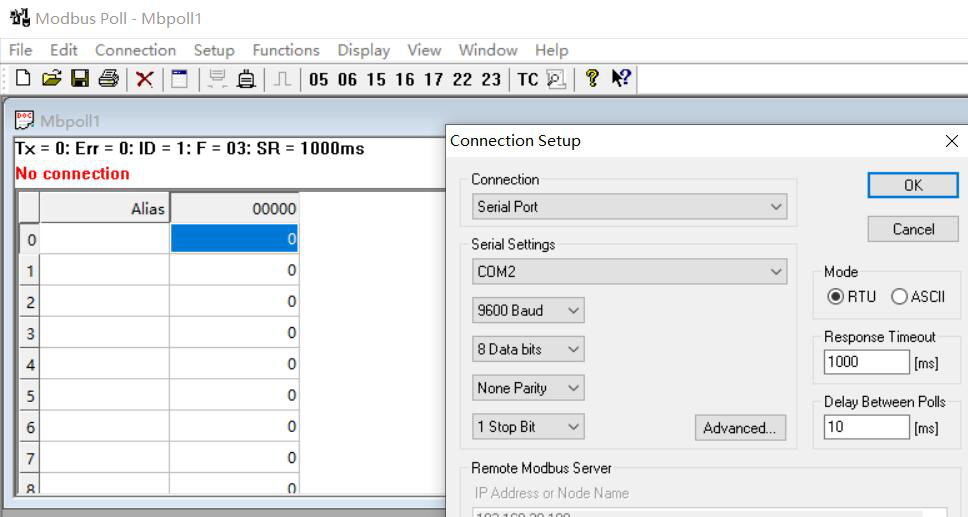The width and height of the screenshot is (968, 517).
Task: Click the Response Timeout input field
Action: click(x=866, y=362)
